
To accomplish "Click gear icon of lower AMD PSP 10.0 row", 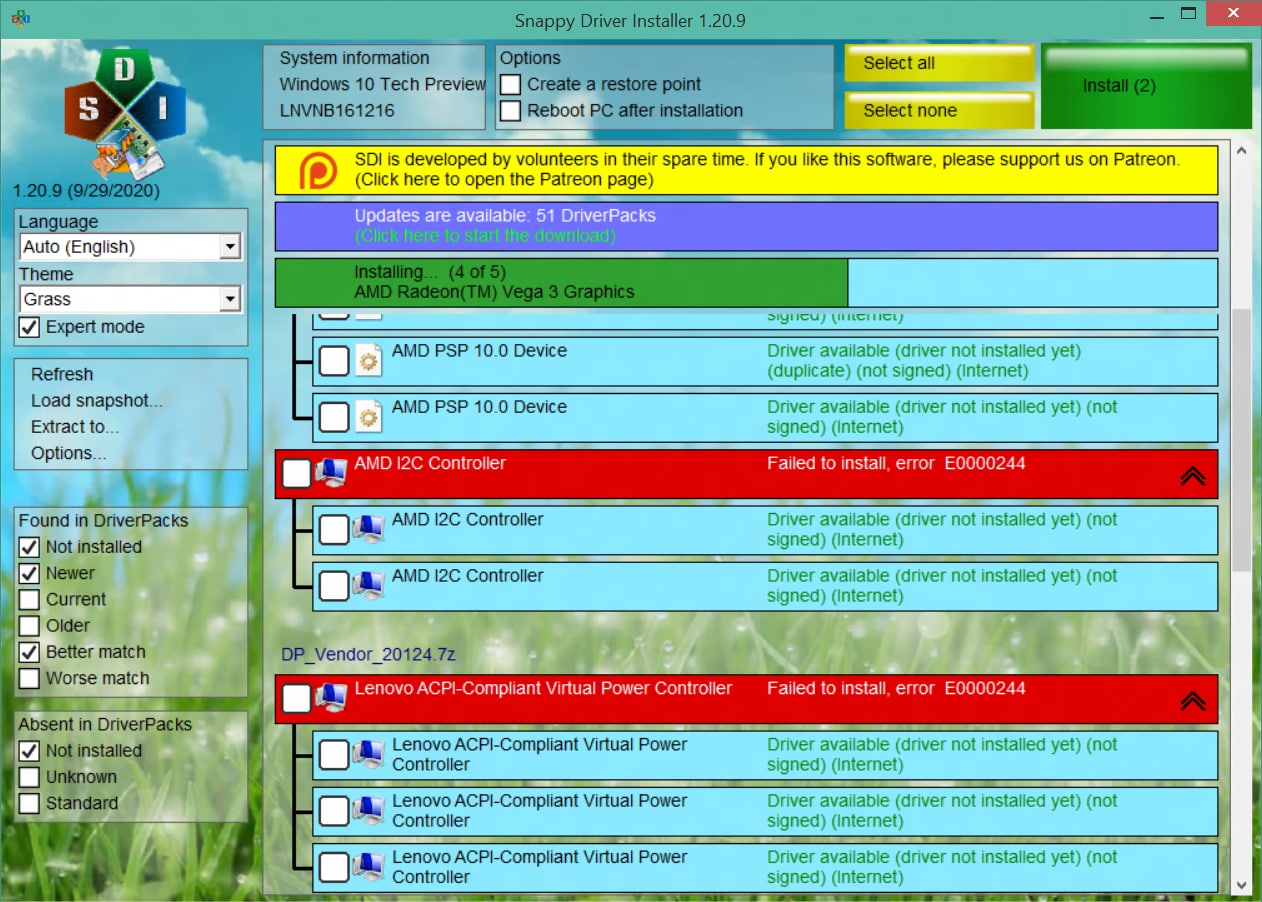I will point(369,417).
